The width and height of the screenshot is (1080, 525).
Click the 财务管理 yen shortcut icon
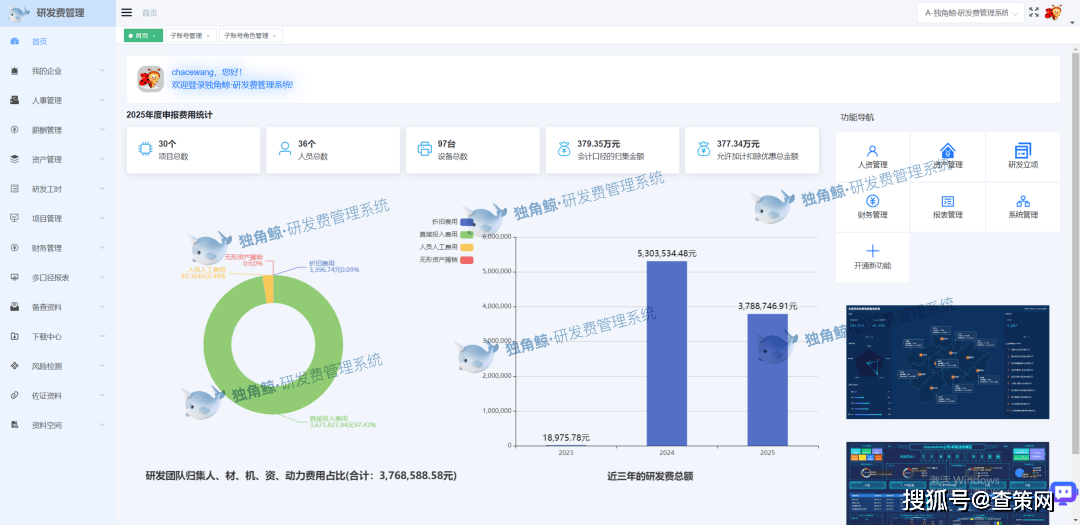tap(872, 201)
